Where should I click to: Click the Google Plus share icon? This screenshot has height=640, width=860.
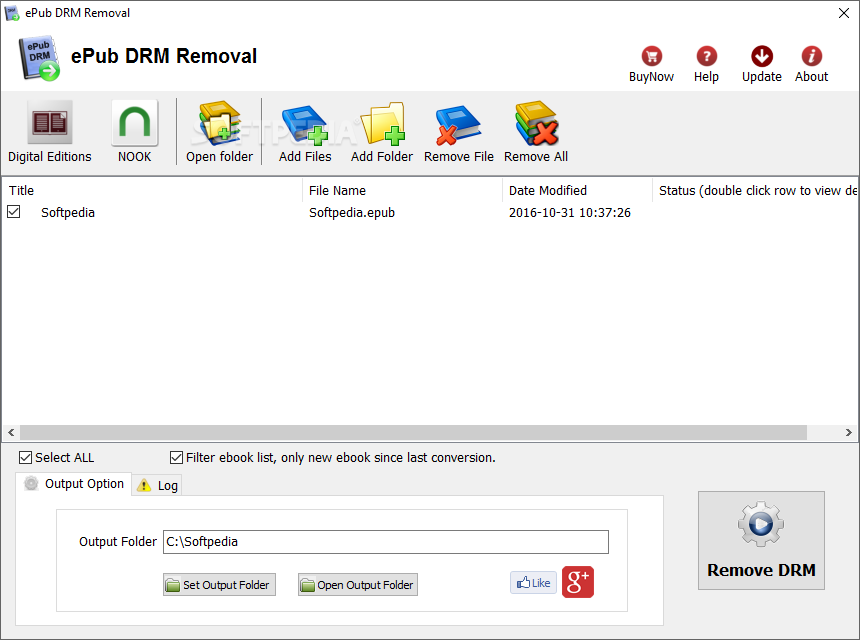(578, 582)
